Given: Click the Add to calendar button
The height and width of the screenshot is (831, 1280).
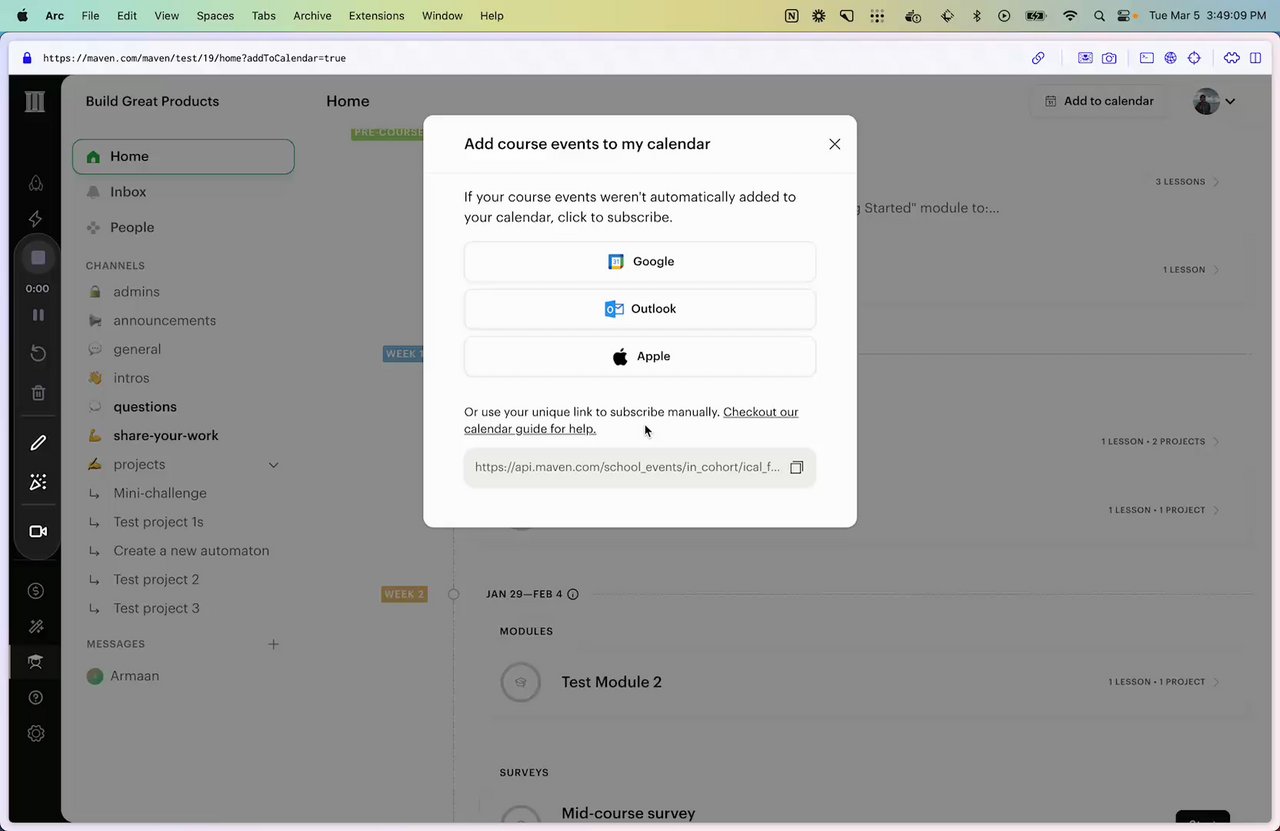Looking at the screenshot, I should point(1099,101).
